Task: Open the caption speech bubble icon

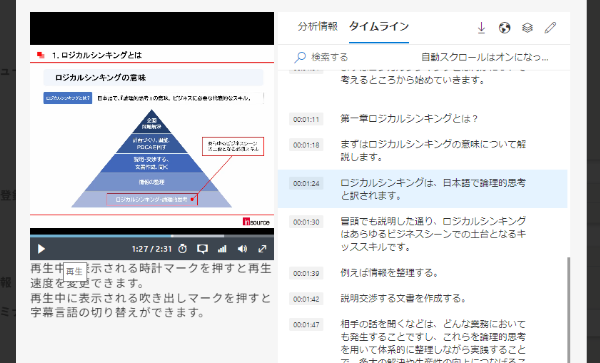Action: [x=202, y=249]
